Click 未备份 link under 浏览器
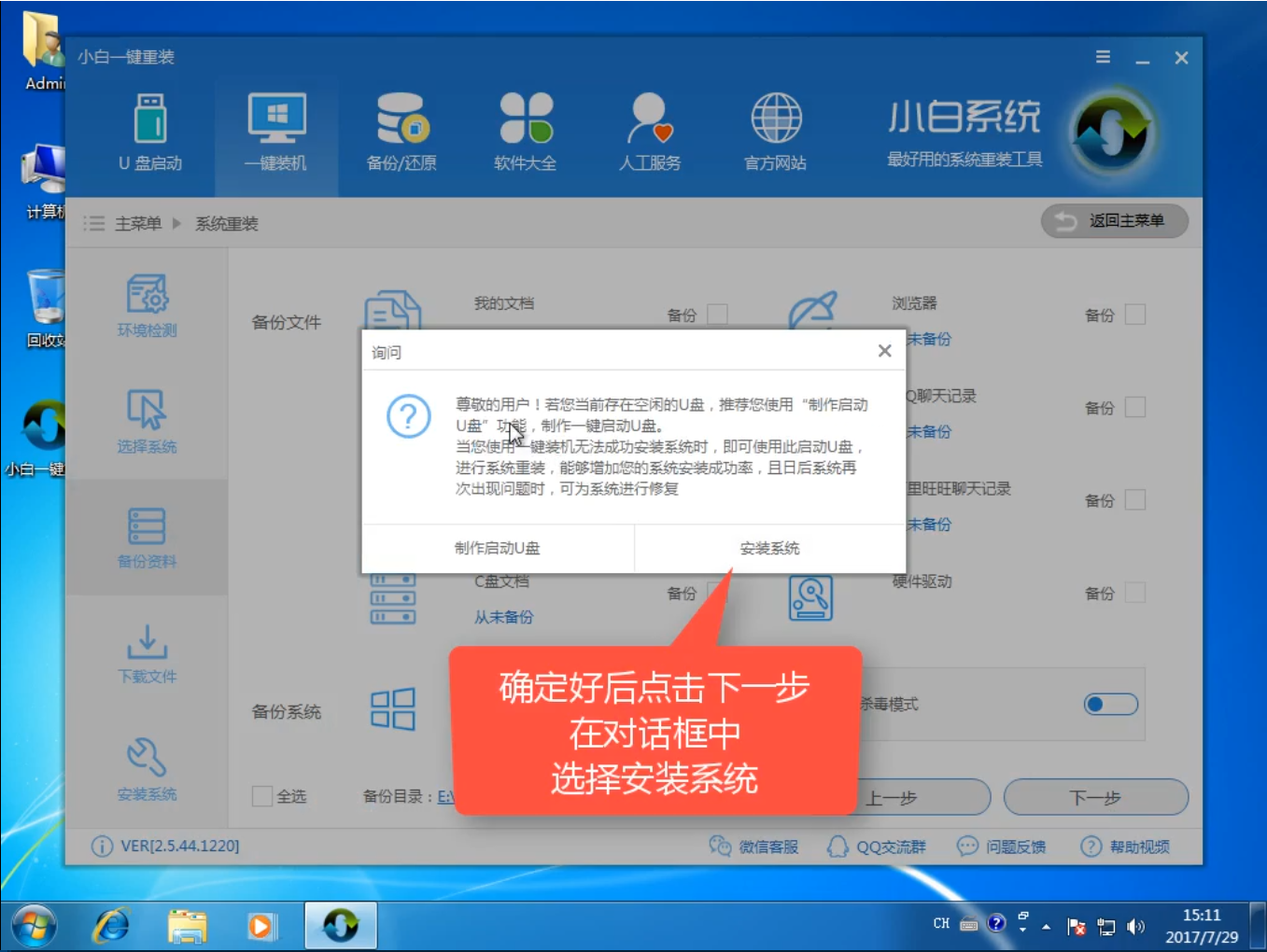This screenshot has height=952, width=1267. pos(929,339)
